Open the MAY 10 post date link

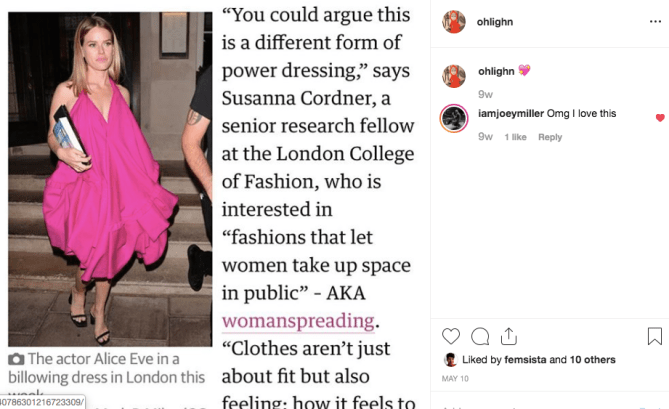tap(455, 378)
